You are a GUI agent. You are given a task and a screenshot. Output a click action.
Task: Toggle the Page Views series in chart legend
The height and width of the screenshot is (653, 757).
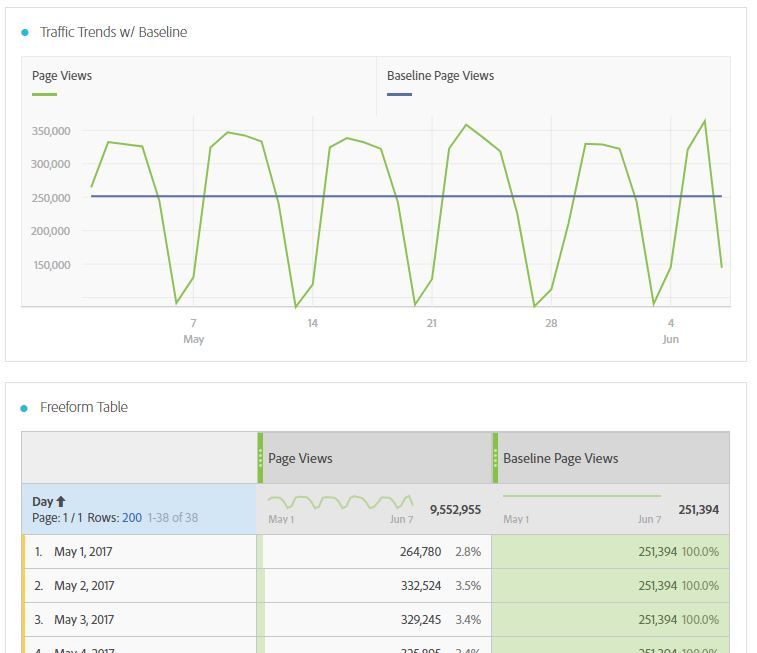coord(62,76)
